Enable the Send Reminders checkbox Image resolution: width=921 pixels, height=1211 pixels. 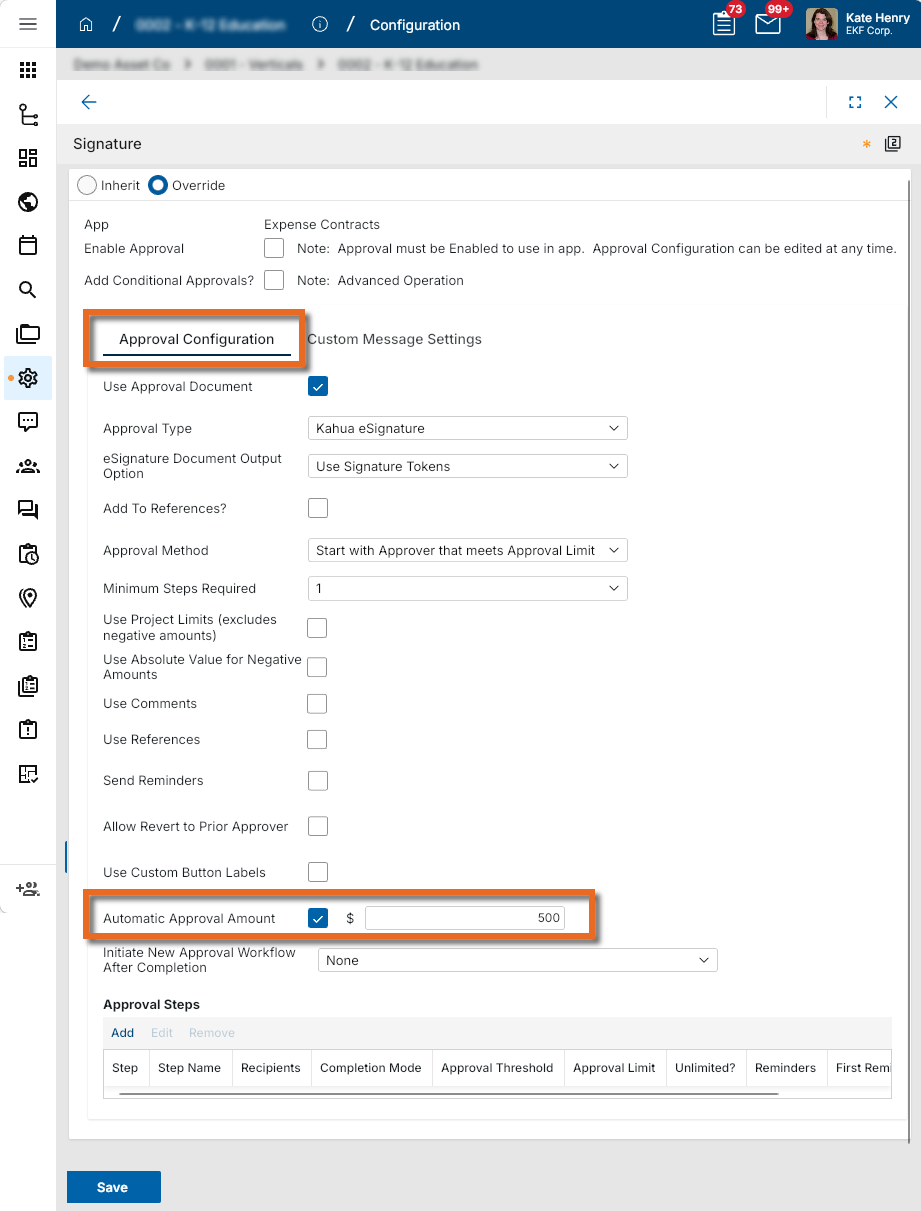pyautogui.click(x=317, y=781)
